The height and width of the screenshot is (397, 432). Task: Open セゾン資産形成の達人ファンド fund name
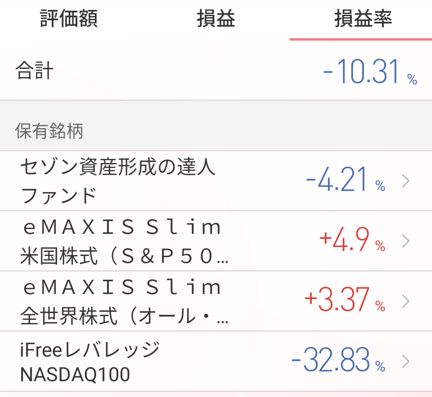click(x=118, y=181)
